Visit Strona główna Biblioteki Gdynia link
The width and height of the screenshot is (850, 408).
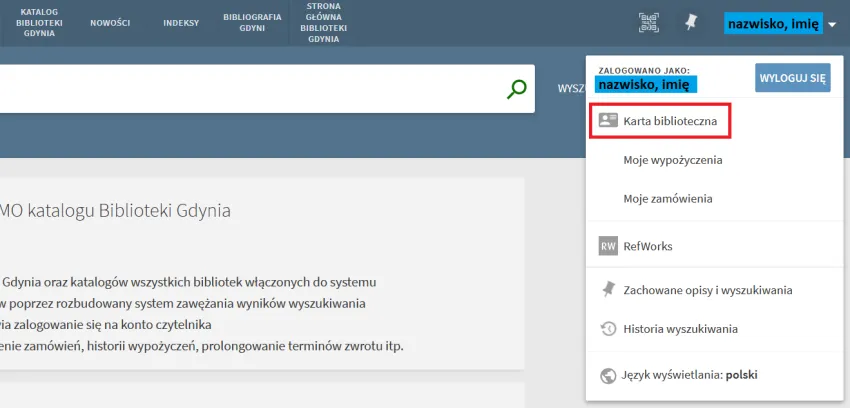pos(324,22)
